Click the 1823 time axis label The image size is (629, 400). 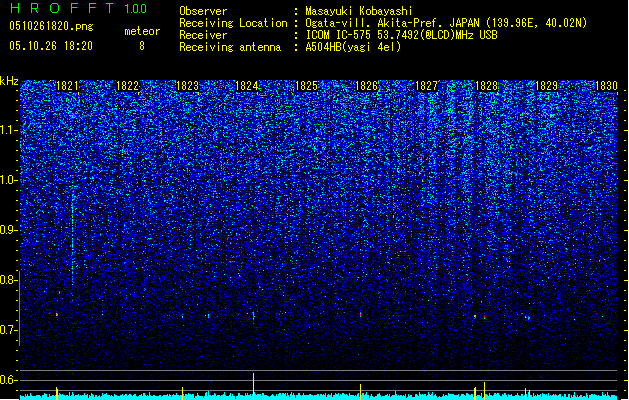(x=187, y=86)
